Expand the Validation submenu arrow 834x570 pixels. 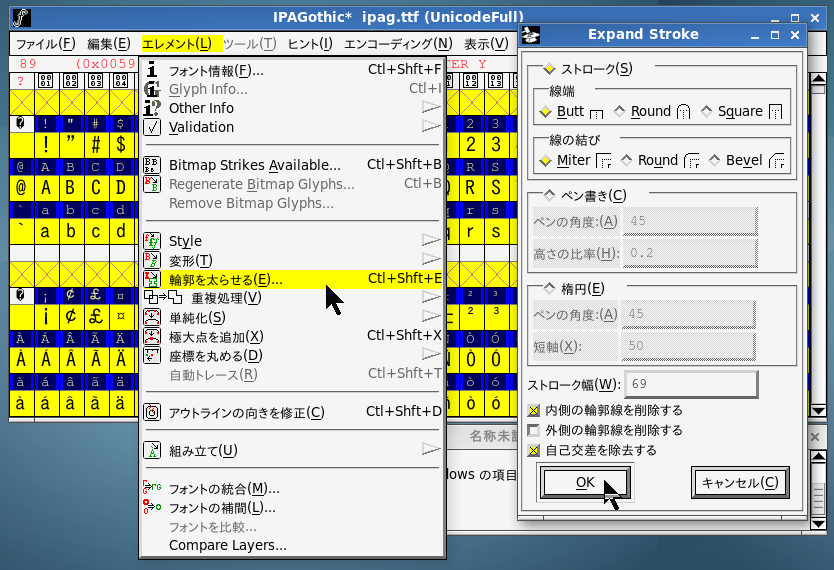(x=431, y=126)
